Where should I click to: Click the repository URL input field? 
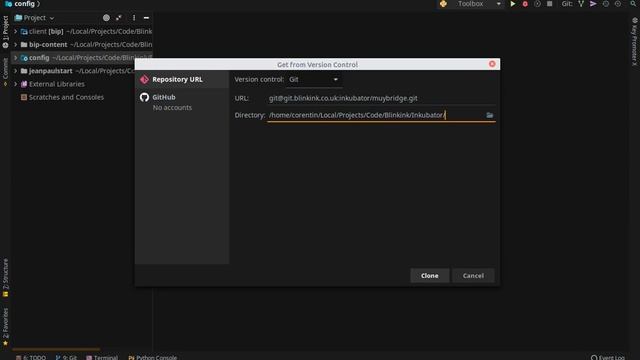pos(381,98)
